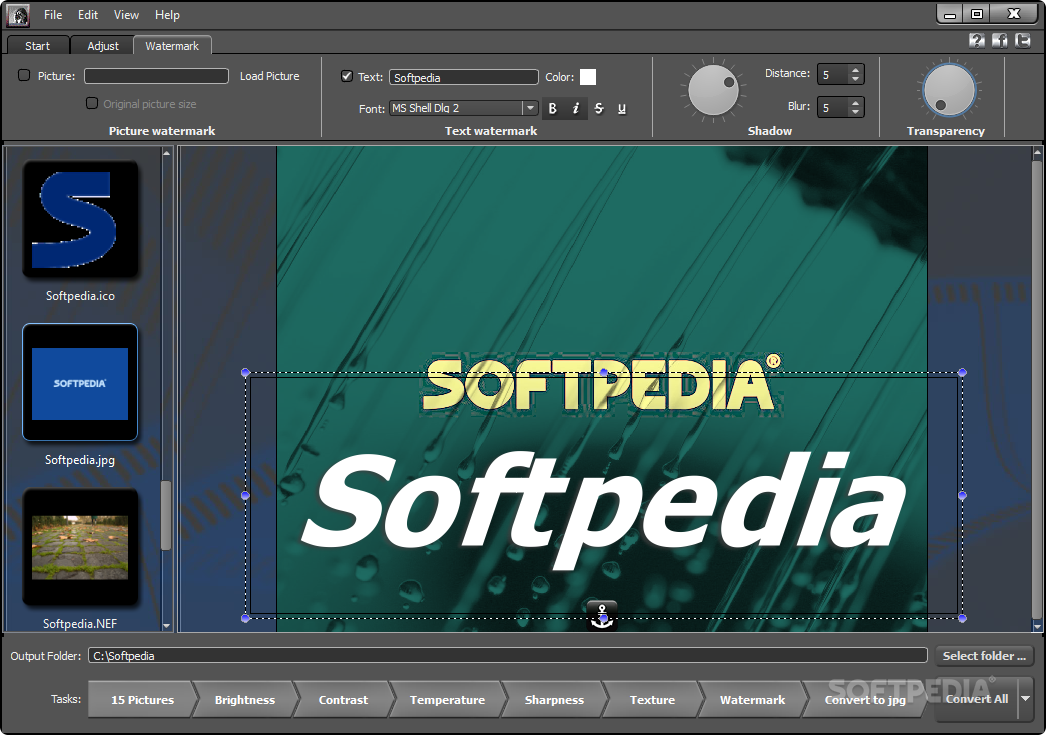
Task: Toggle underline for watermark text
Action: coord(622,108)
